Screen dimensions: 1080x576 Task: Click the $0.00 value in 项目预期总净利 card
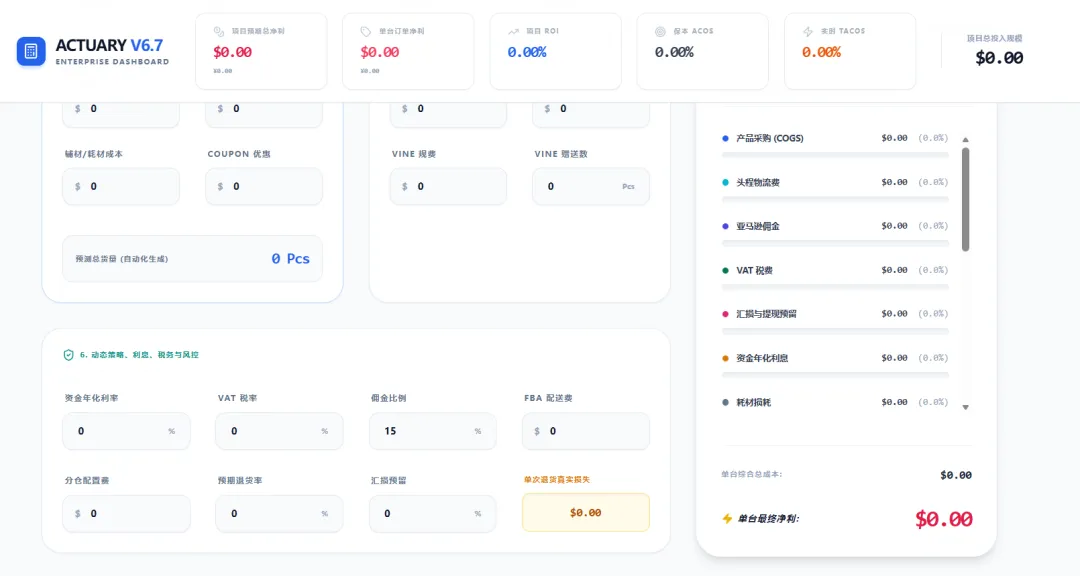[232, 52]
